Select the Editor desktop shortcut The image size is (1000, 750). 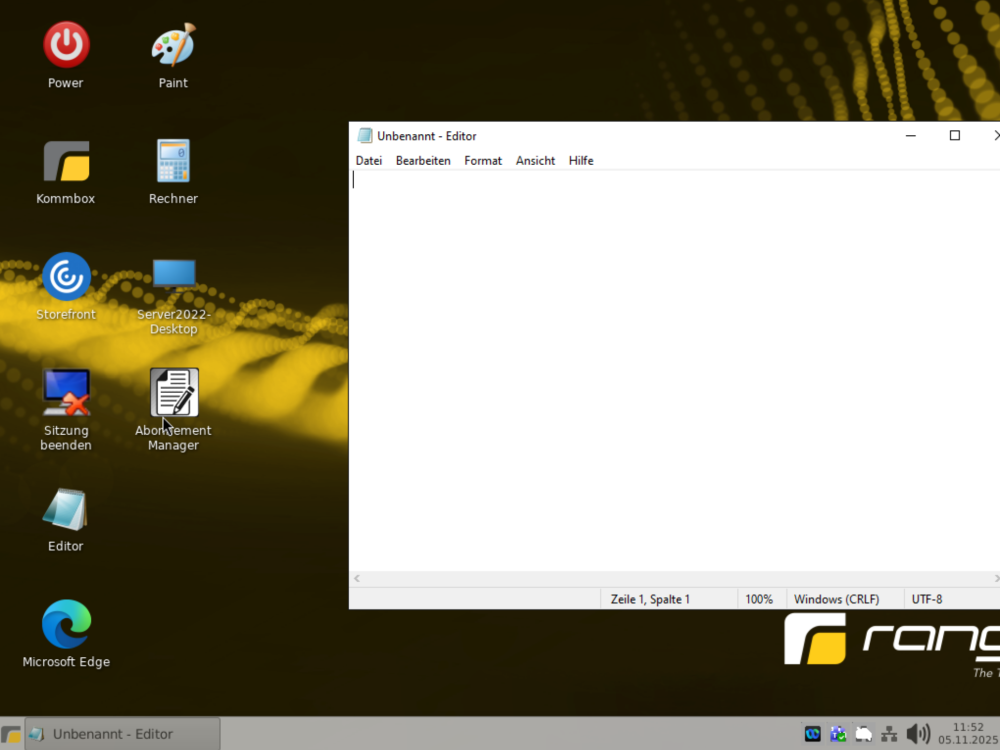(66, 510)
